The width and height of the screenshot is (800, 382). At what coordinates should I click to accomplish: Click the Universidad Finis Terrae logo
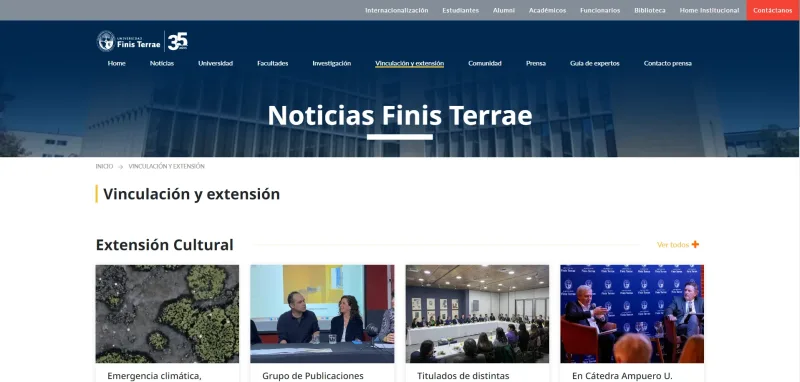[x=129, y=41]
